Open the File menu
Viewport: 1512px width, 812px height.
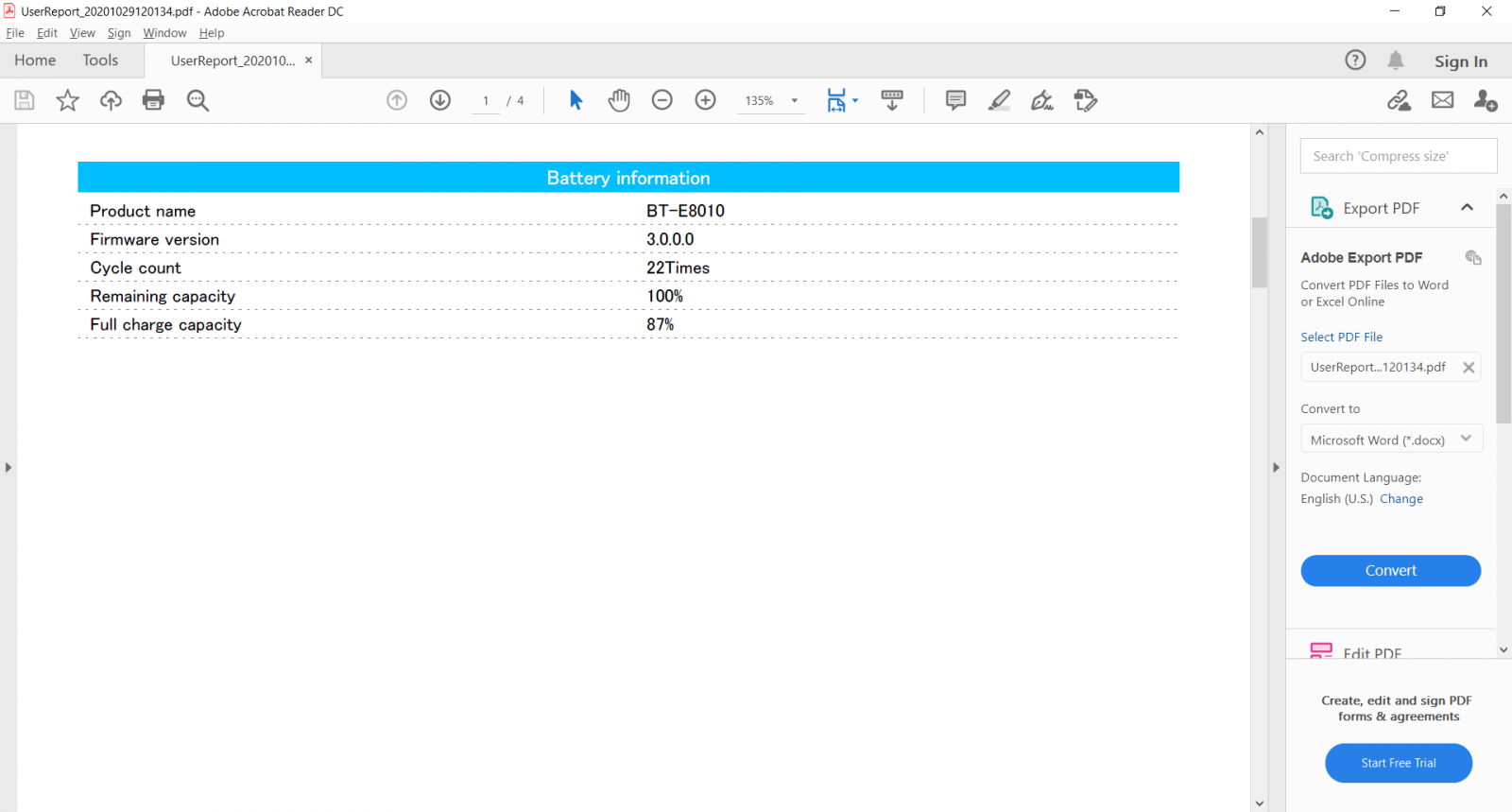click(x=15, y=33)
